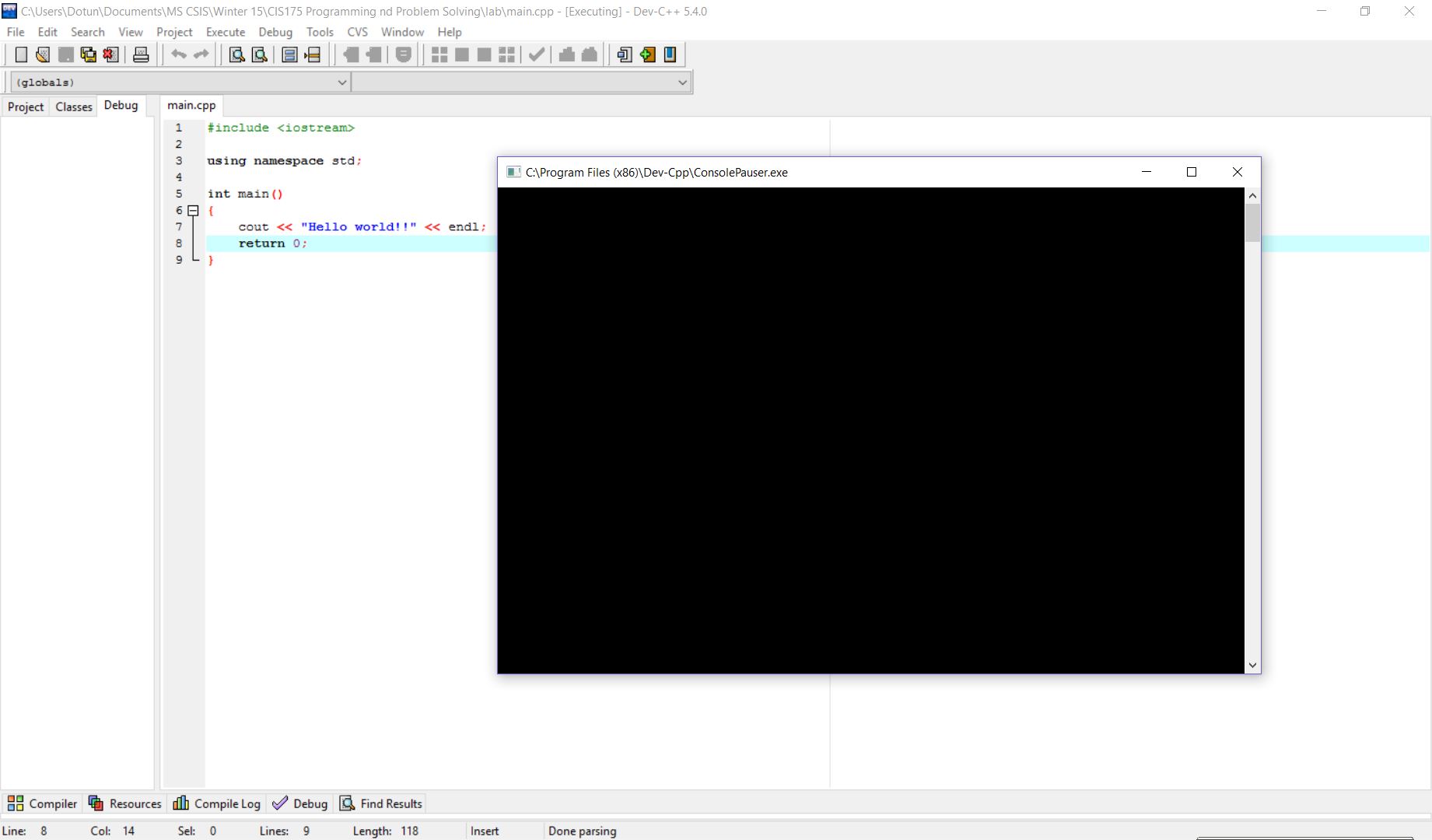Click the Replace magnifier toolbar icon
Viewport: 1432px width, 840px height.
[260, 54]
